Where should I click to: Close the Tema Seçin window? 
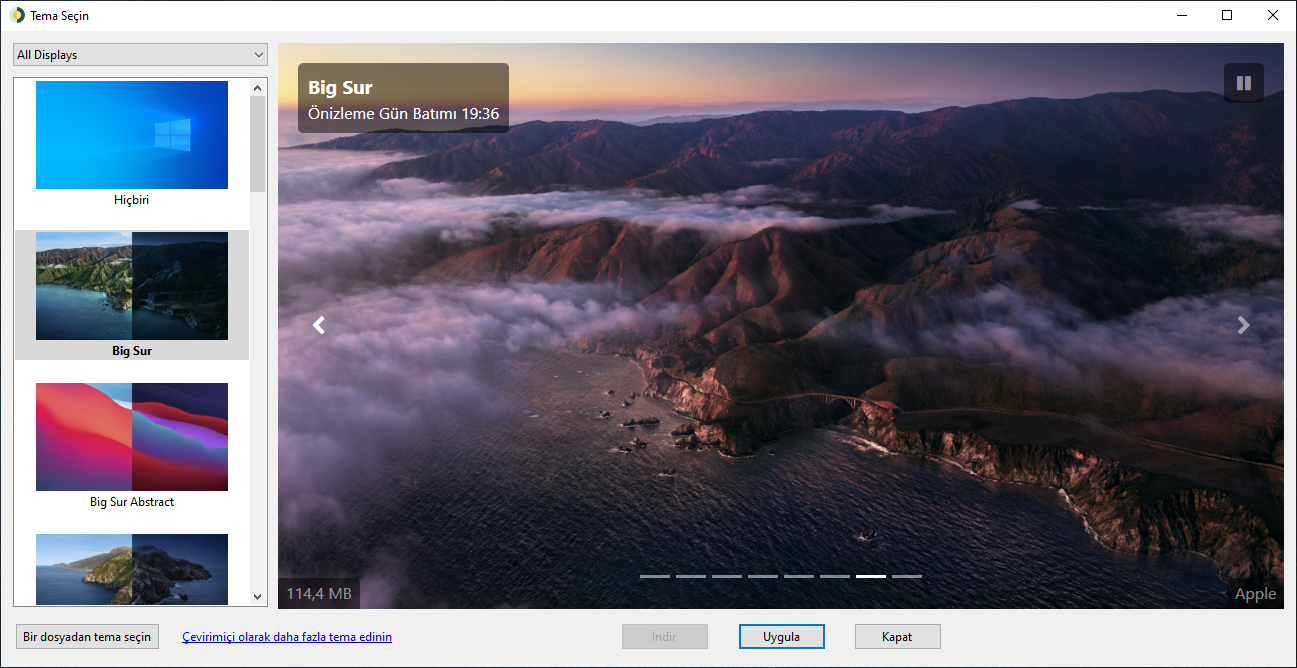(1273, 15)
